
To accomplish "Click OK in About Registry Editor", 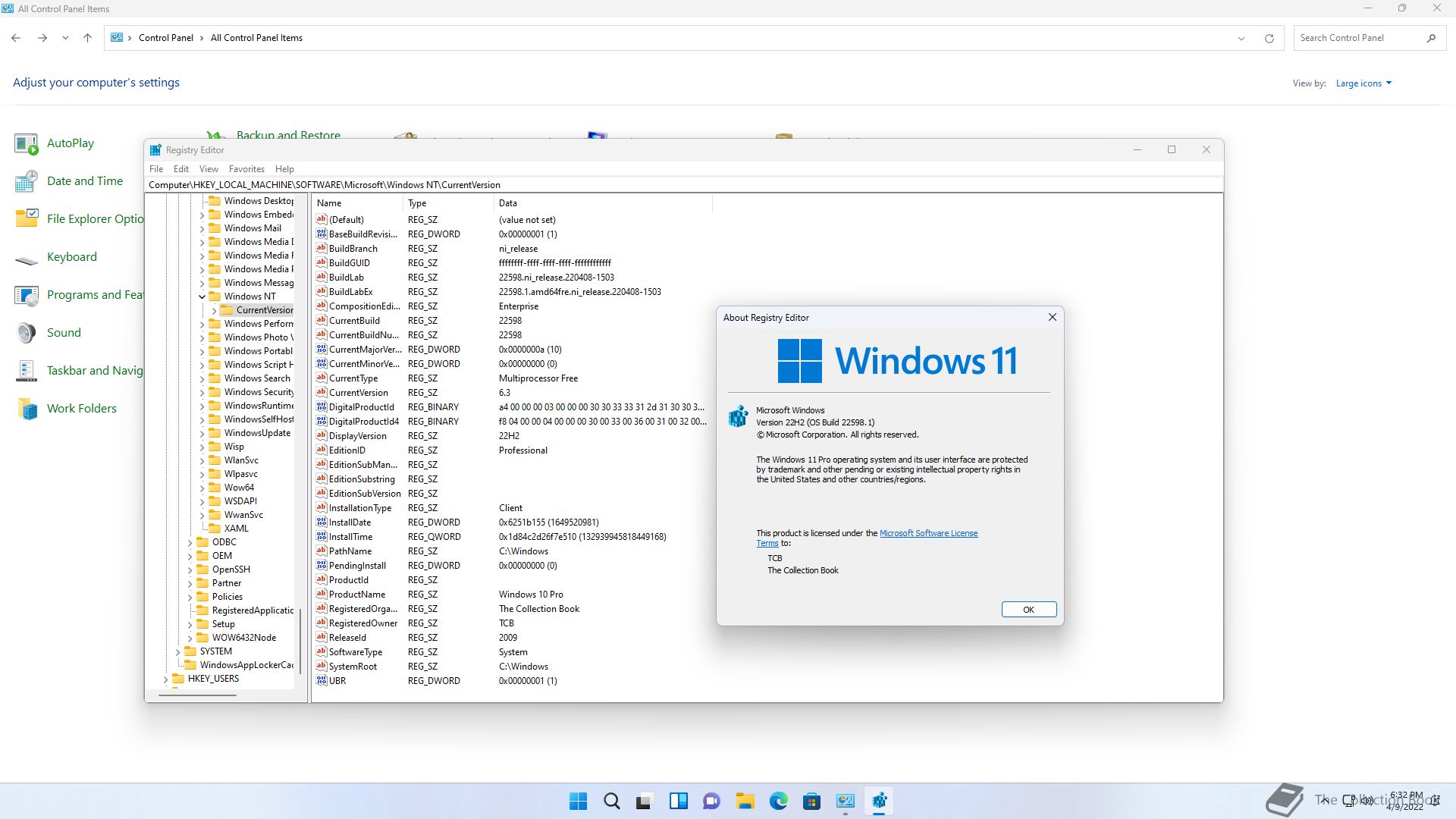I will (x=1028, y=610).
